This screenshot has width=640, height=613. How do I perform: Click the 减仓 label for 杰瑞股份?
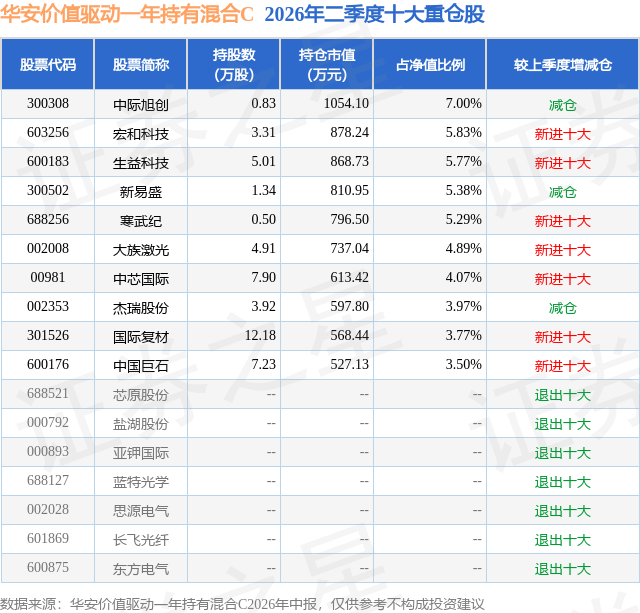(562, 308)
